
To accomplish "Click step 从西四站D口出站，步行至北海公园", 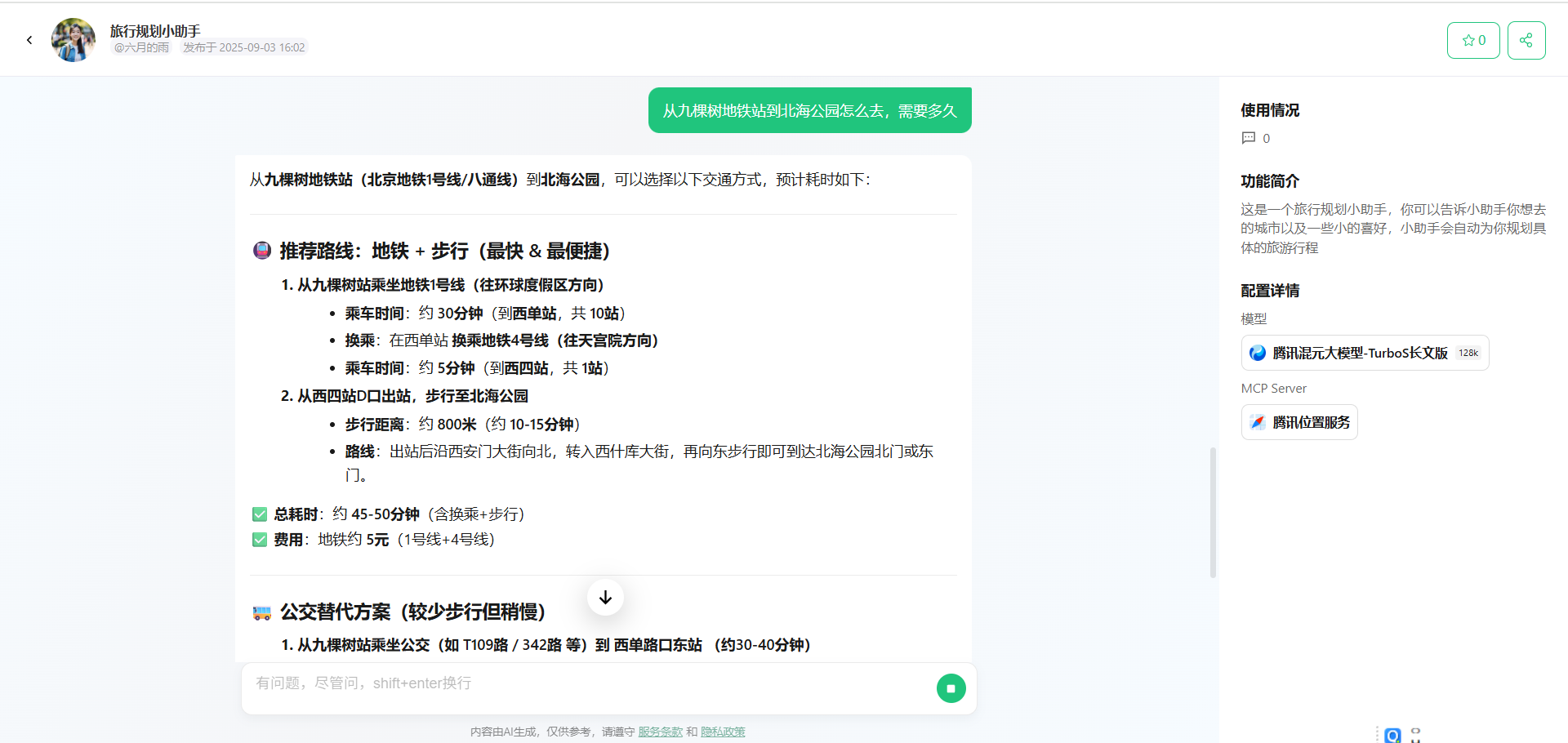I will (x=404, y=396).
